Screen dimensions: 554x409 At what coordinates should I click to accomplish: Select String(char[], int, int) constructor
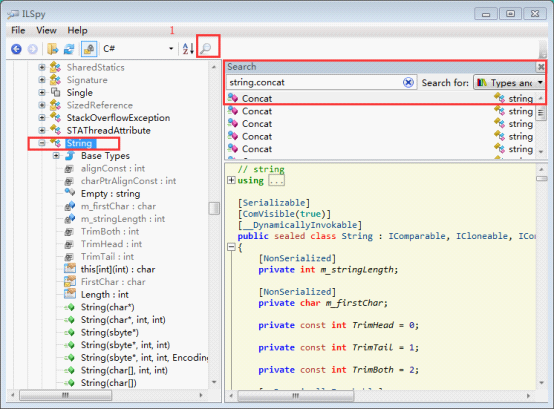[124, 370]
